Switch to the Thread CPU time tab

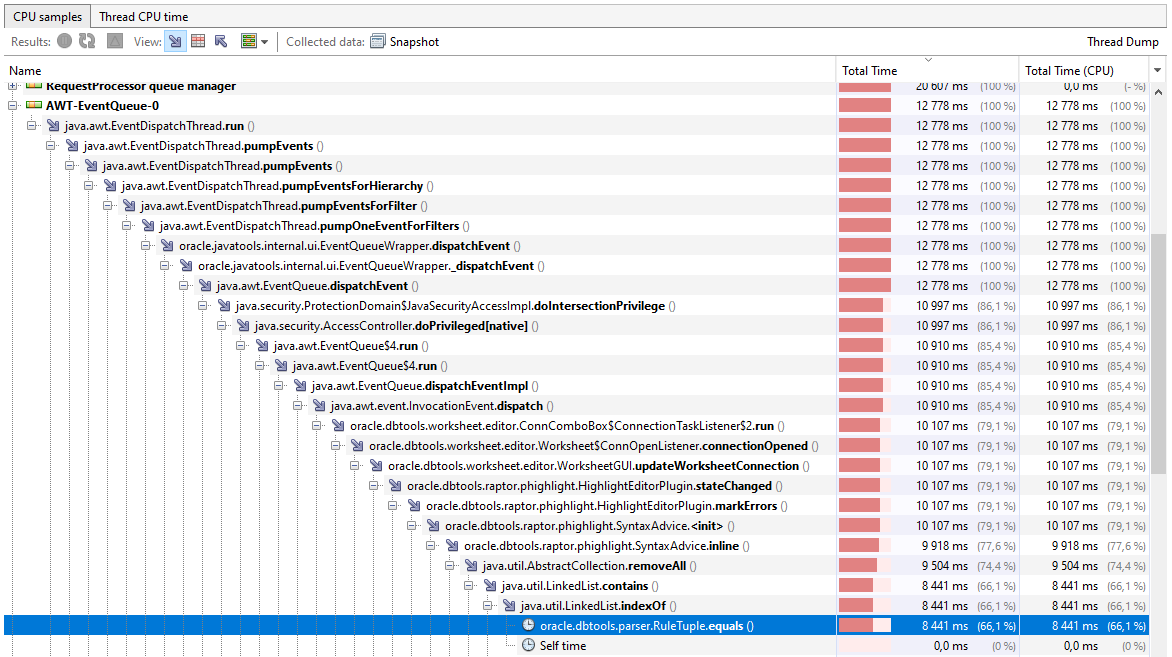(x=144, y=16)
